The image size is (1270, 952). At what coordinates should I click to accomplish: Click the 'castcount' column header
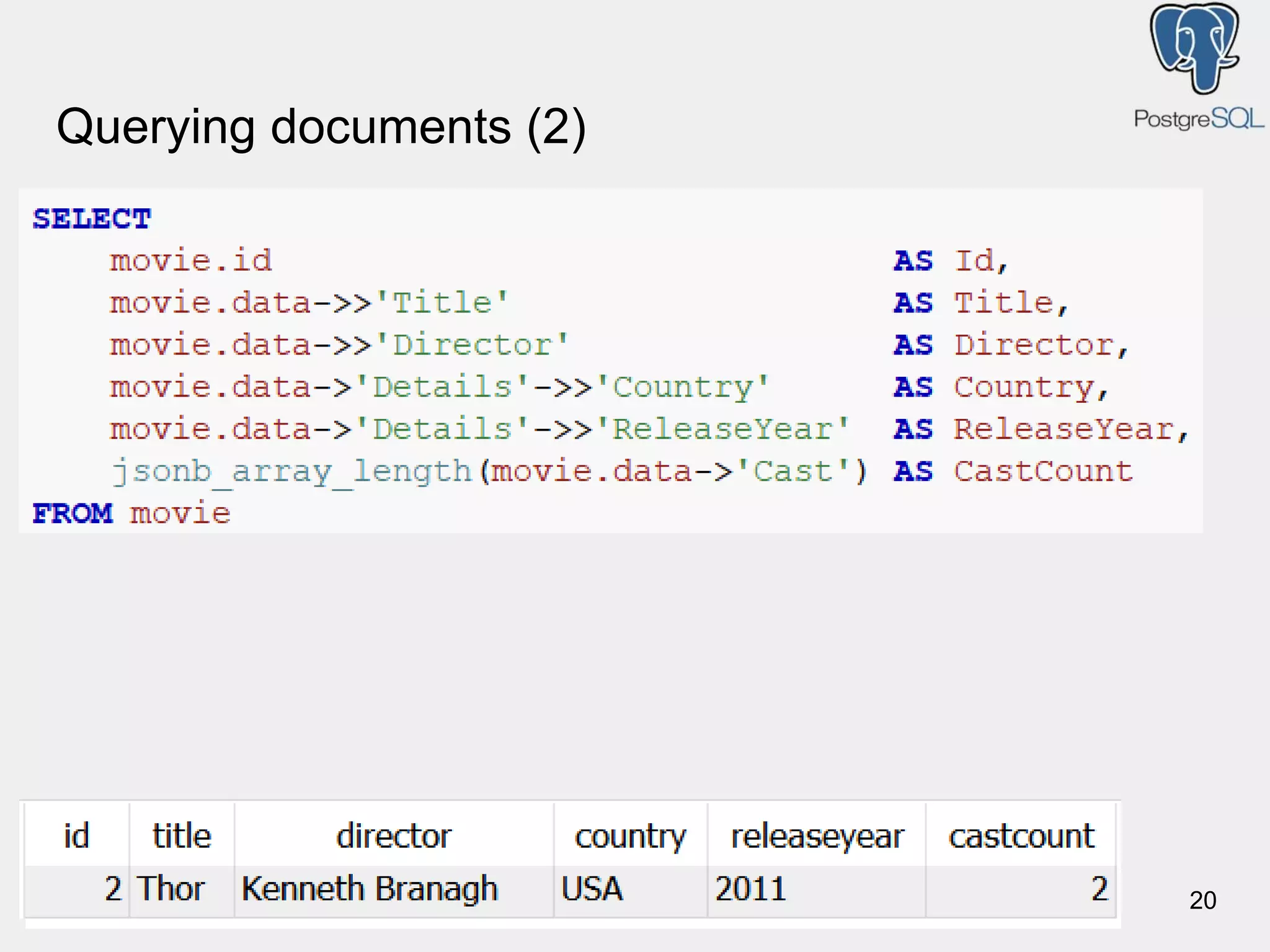[x=1021, y=836]
